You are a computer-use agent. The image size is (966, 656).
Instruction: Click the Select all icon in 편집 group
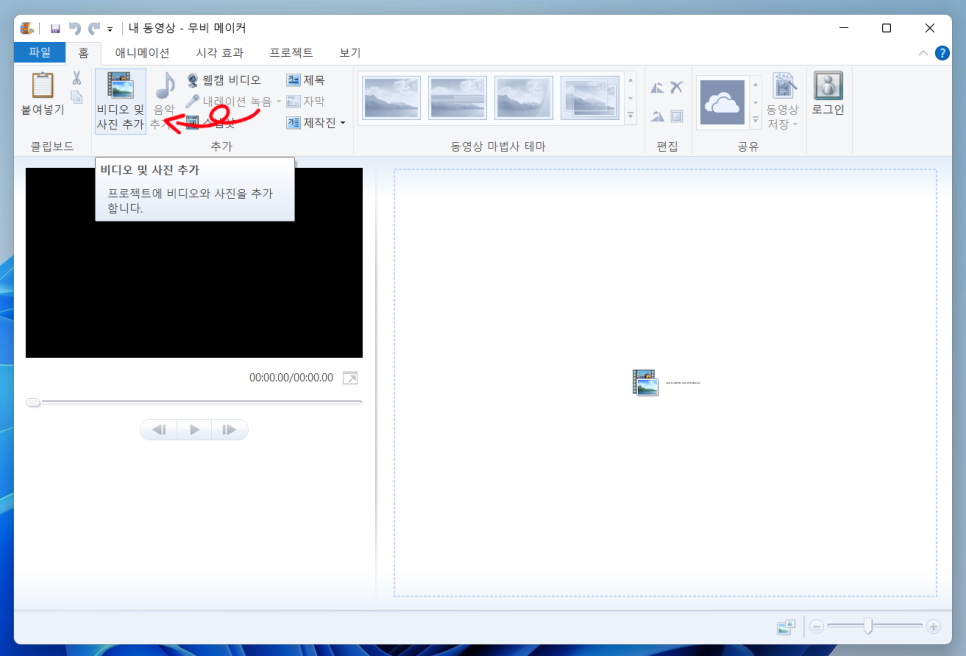tap(676, 116)
